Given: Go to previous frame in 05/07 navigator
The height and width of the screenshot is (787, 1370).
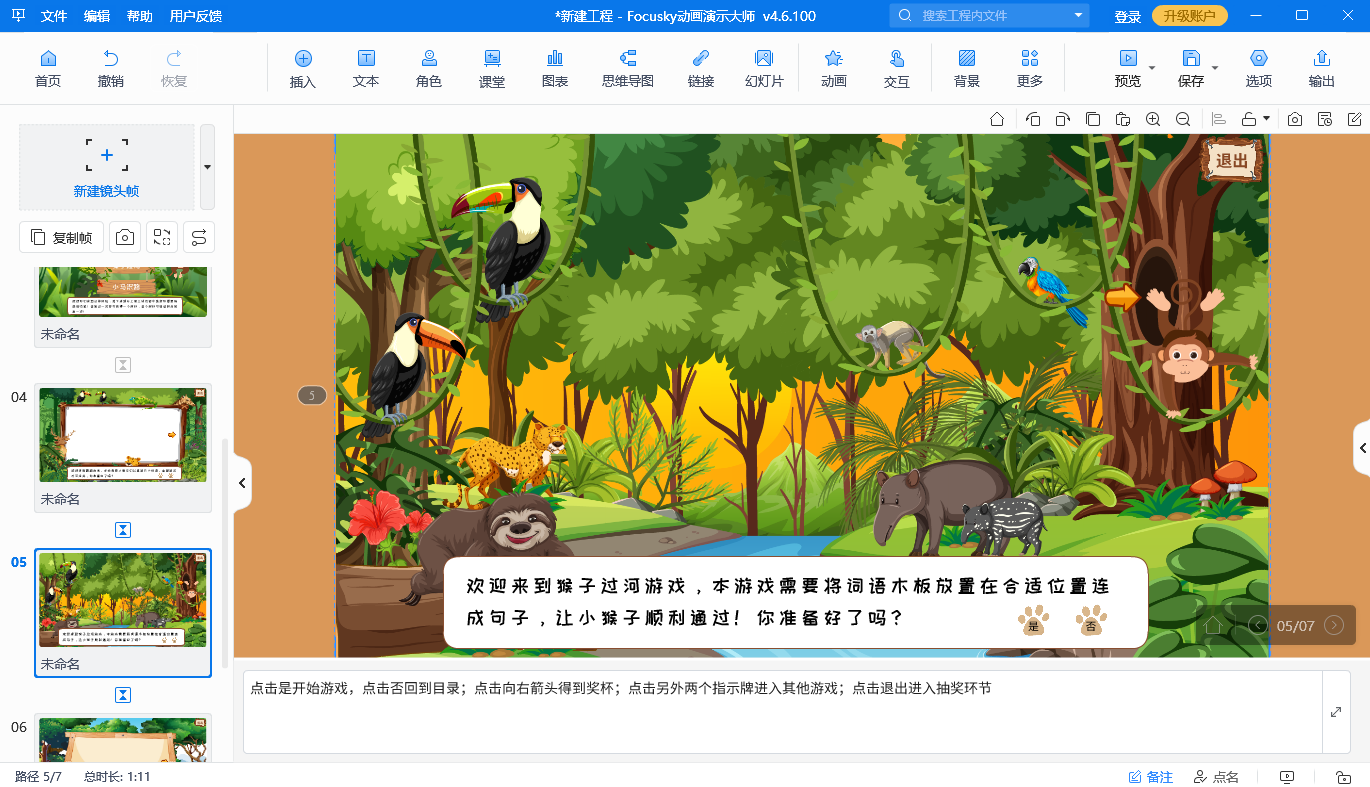Looking at the screenshot, I should tap(1258, 626).
